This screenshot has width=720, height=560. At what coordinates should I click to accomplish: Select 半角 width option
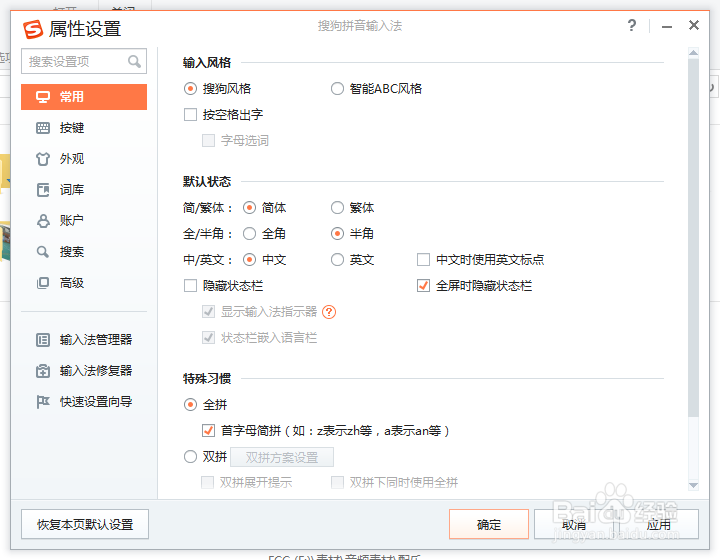337,234
